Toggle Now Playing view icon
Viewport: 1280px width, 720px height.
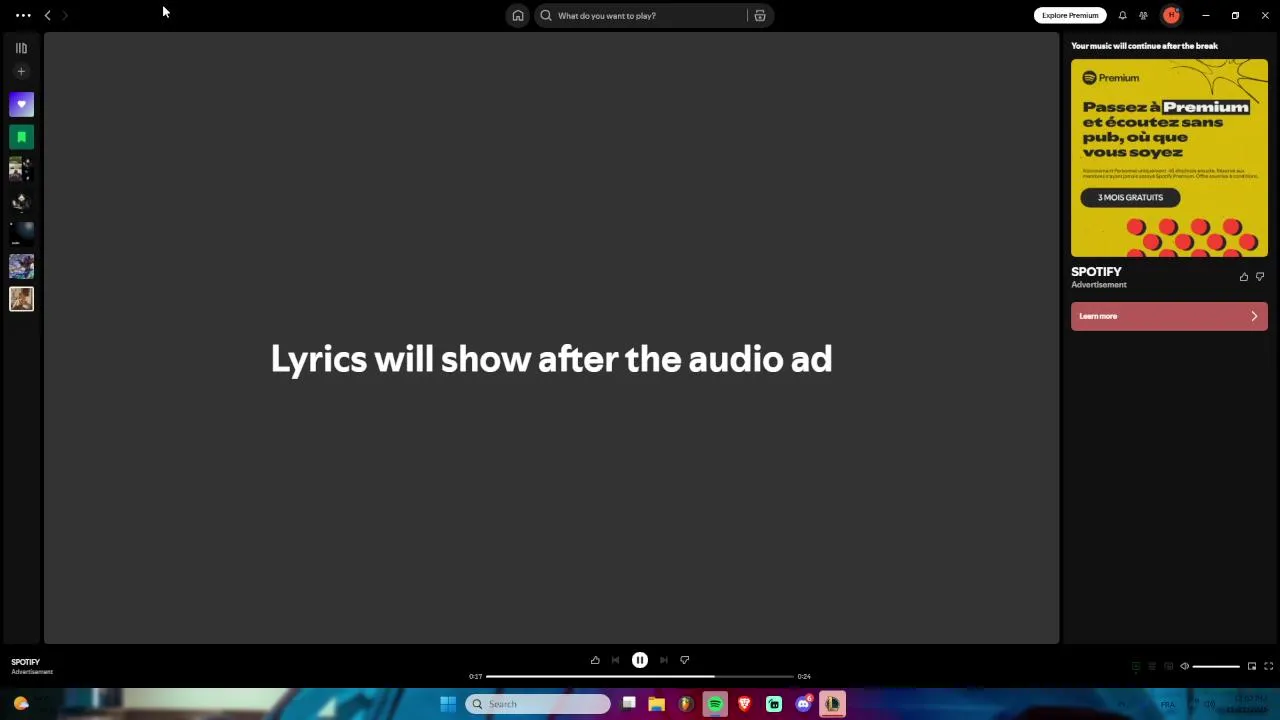point(1135,666)
